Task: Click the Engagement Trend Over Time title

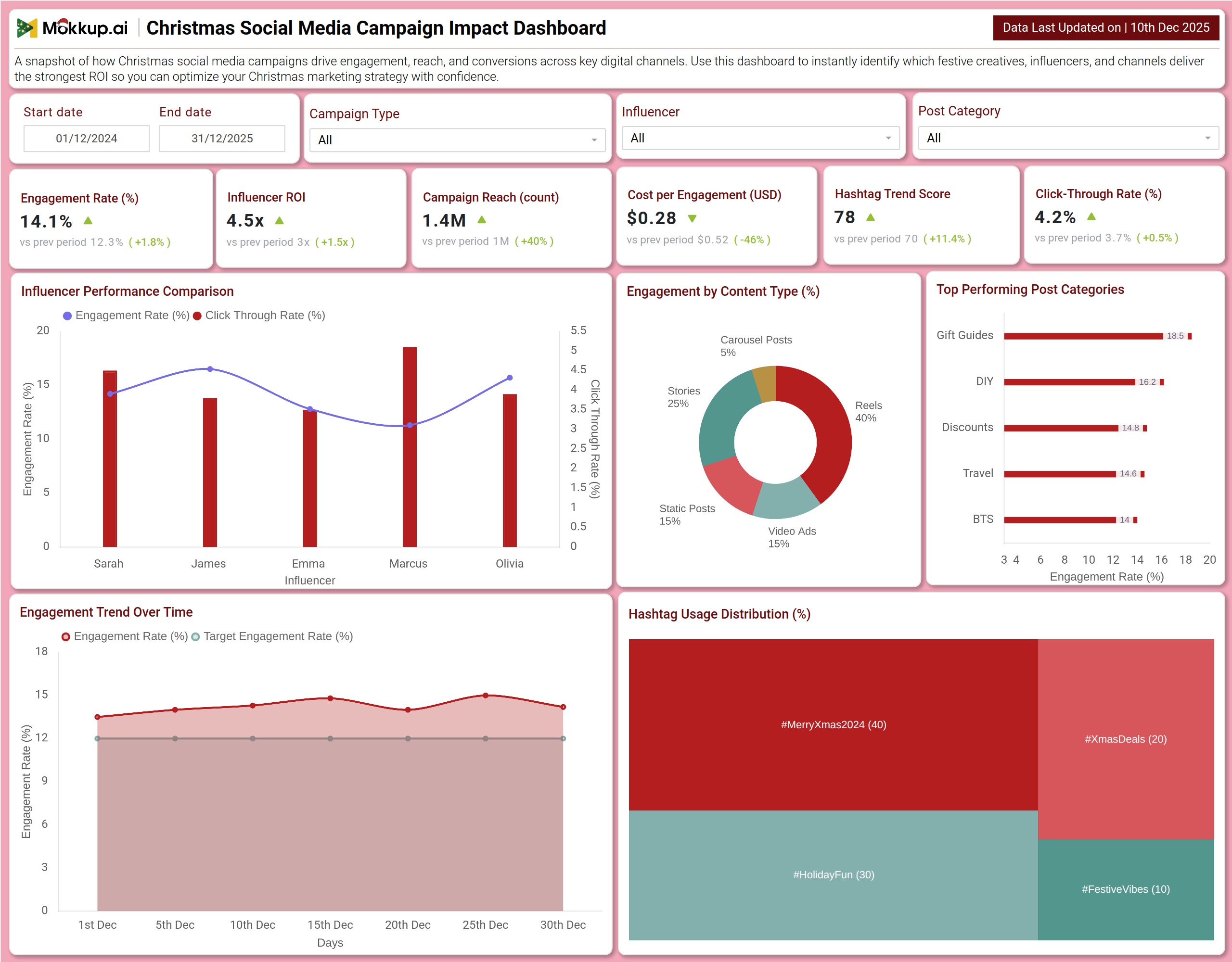Action: [106, 612]
